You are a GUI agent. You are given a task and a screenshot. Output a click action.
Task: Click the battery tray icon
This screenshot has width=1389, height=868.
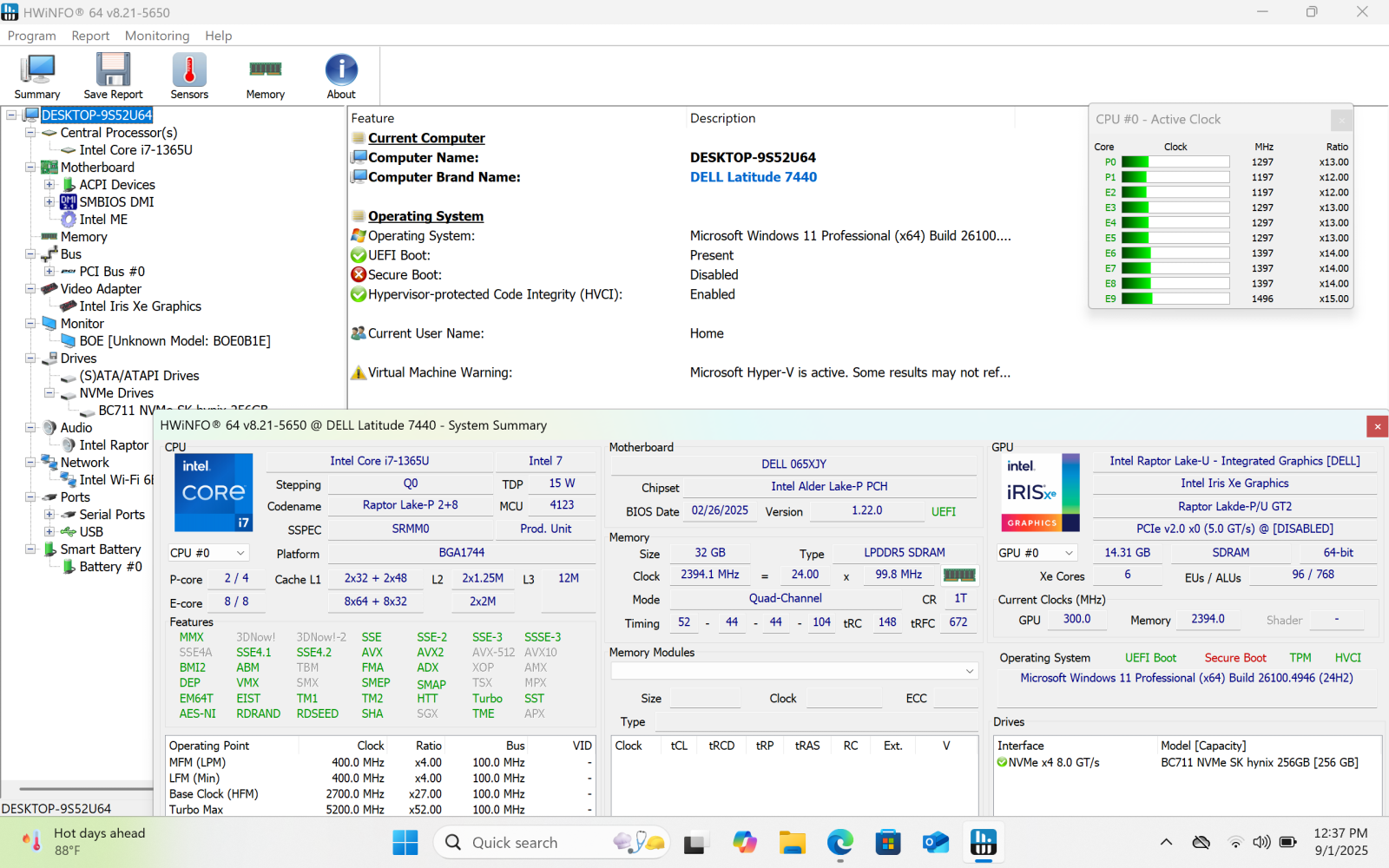pos(1288,842)
